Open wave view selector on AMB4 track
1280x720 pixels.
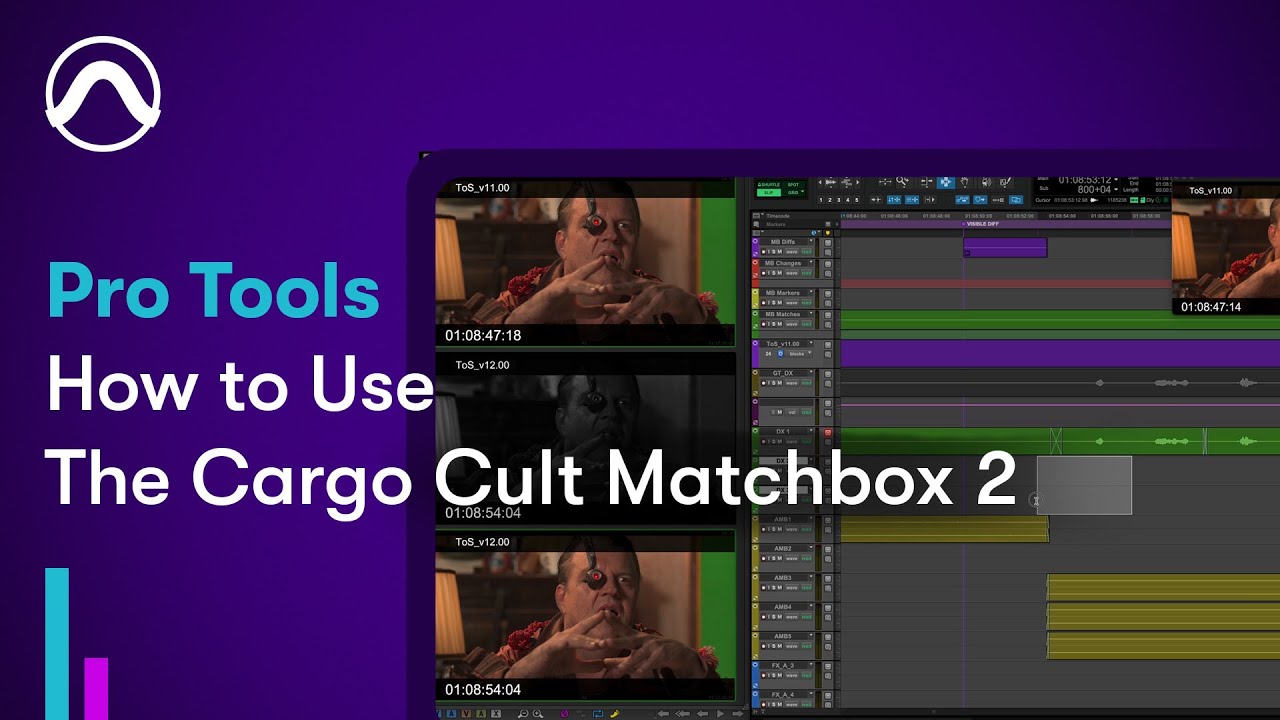[792, 617]
